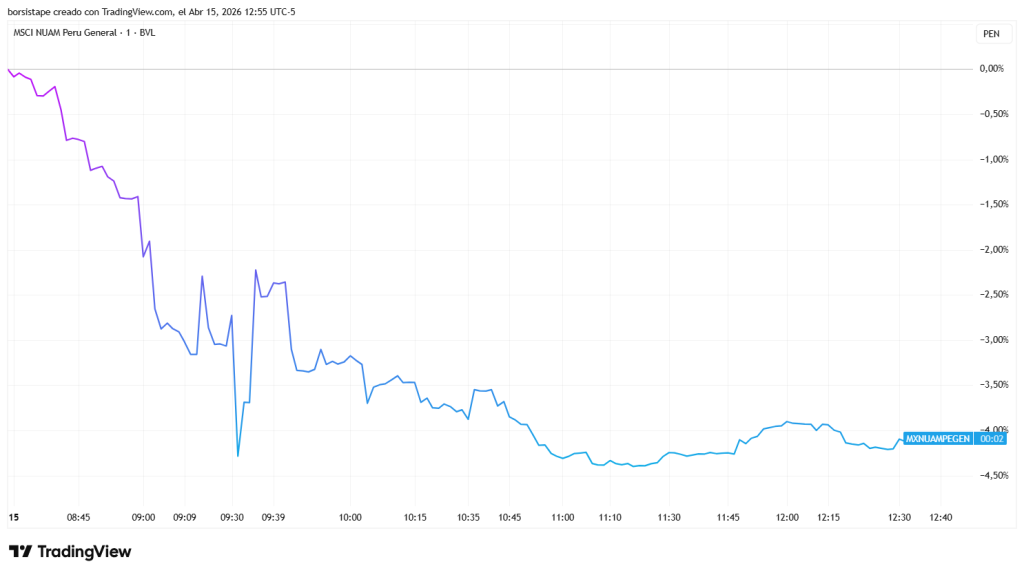Click the TradingView logo icon

tap(20, 551)
